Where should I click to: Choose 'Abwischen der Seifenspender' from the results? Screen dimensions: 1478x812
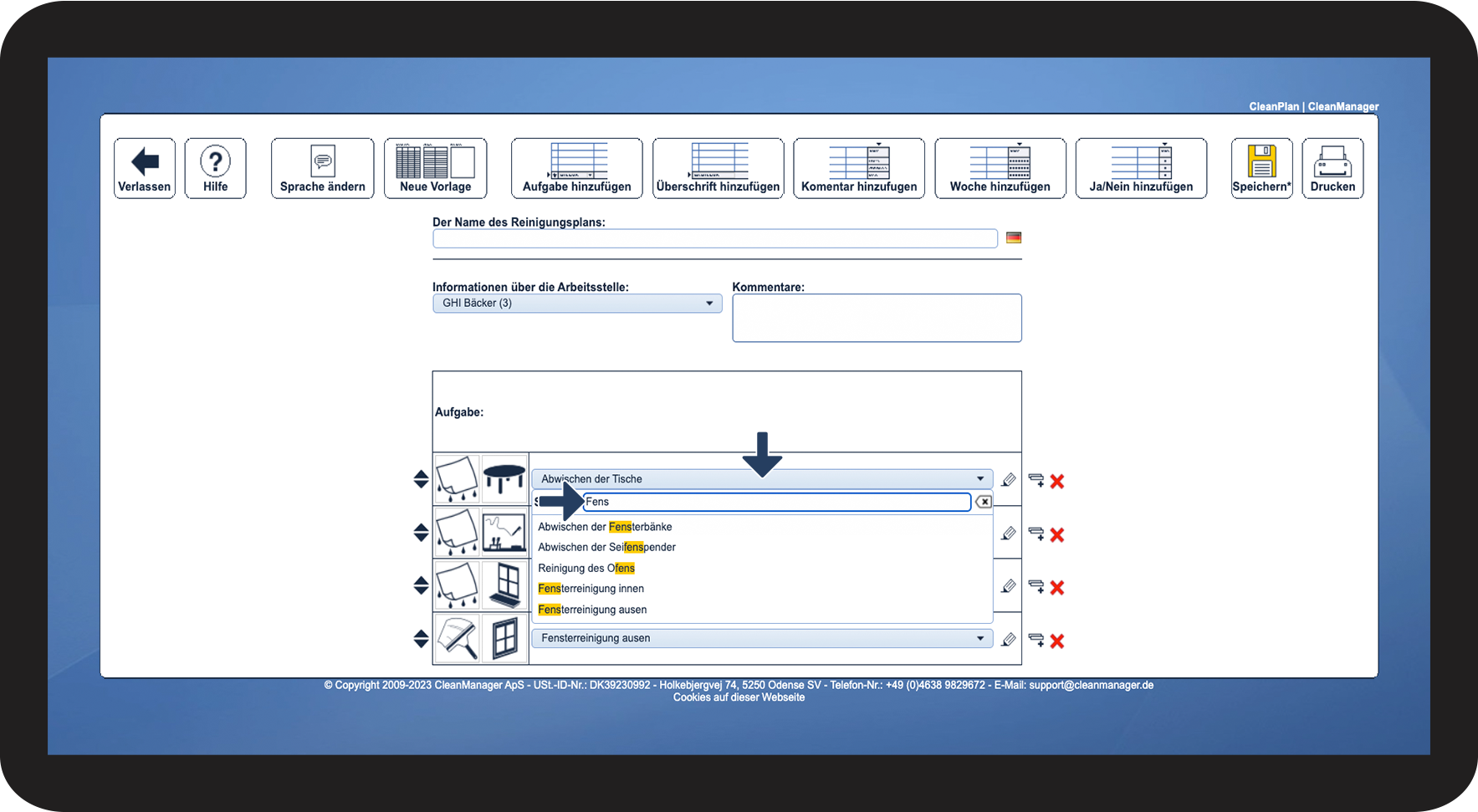tap(606, 547)
